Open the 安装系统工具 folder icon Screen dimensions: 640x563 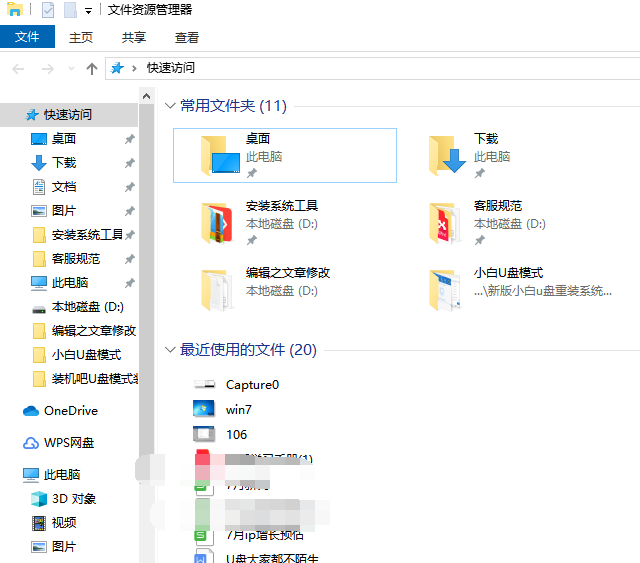coord(218,222)
